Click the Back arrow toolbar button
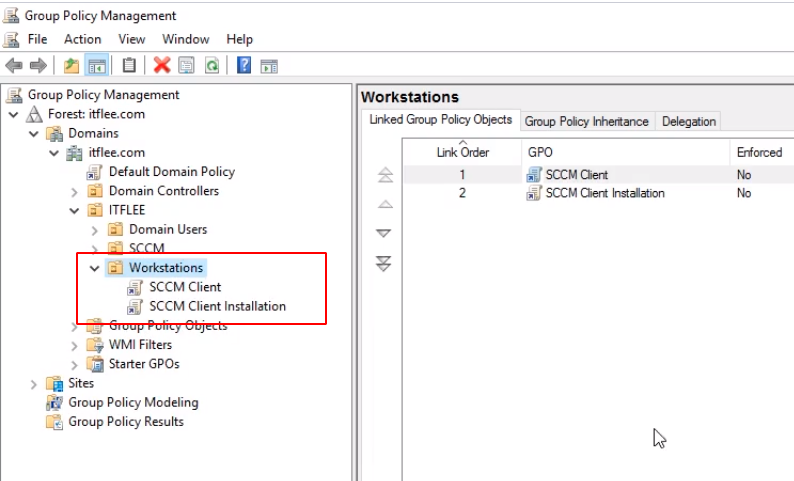794x481 pixels. (x=14, y=65)
